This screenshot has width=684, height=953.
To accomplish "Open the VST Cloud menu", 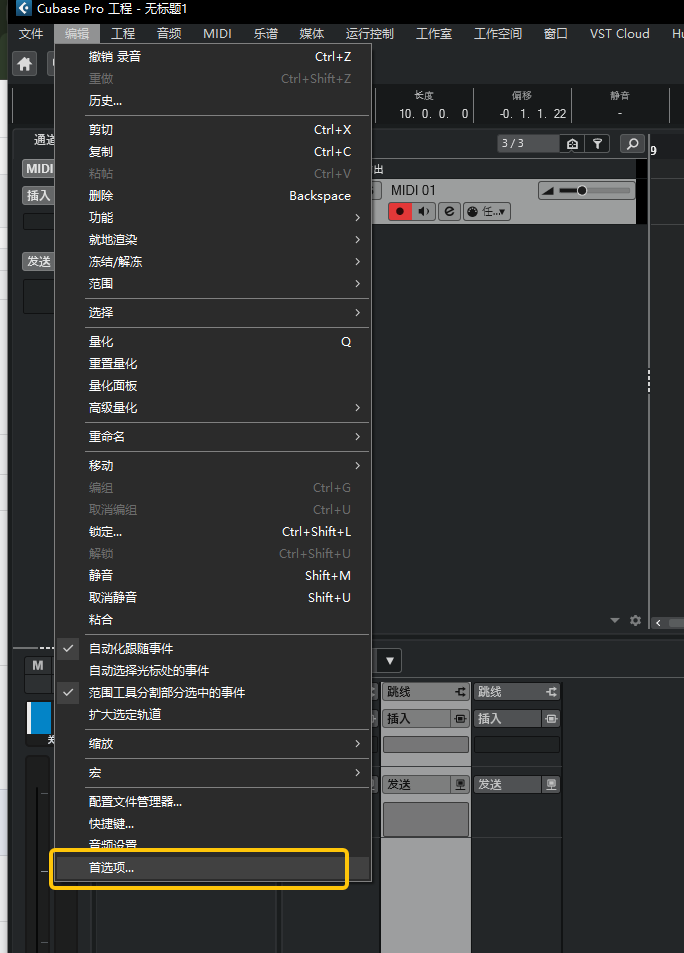I will pyautogui.click(x=620, y=33).
